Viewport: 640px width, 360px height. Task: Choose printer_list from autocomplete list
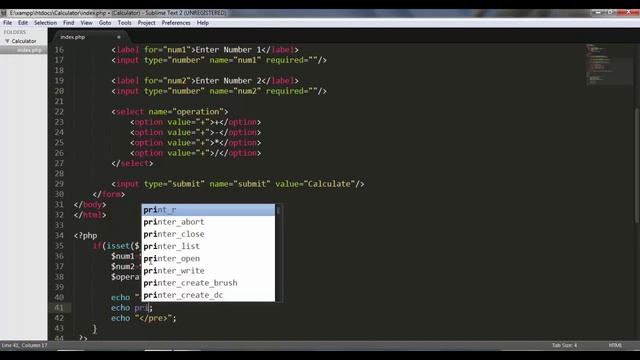click(x=208, y=247)
